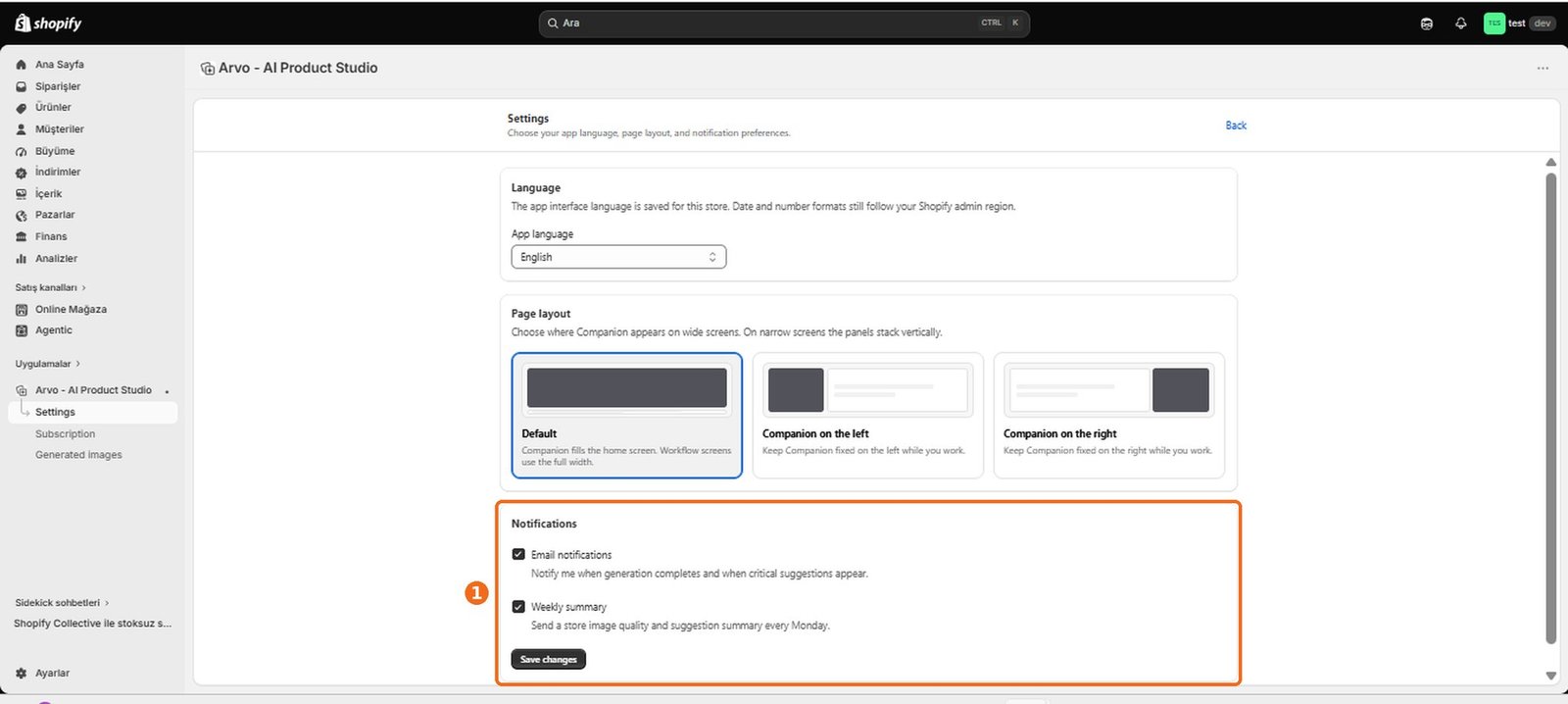Expand the Uygulamalar section
This screenshot has height=704, width=1568.
(x=48, y=364)
